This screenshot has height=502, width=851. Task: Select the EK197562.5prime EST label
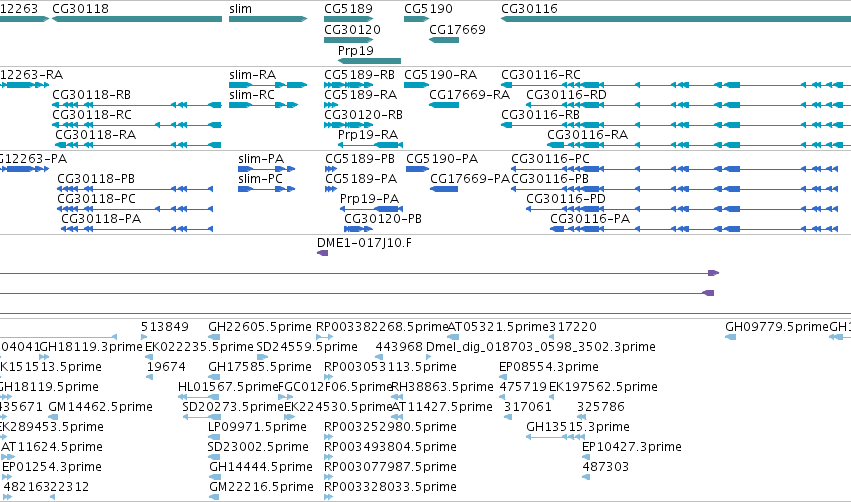tap(603, 386)
